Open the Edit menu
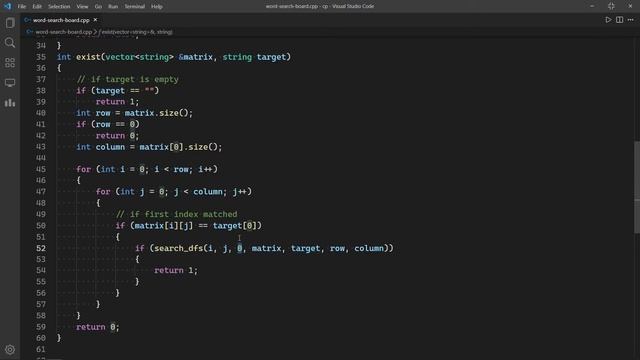The height and width of the screenshot is (360, 640). point(37,7)
